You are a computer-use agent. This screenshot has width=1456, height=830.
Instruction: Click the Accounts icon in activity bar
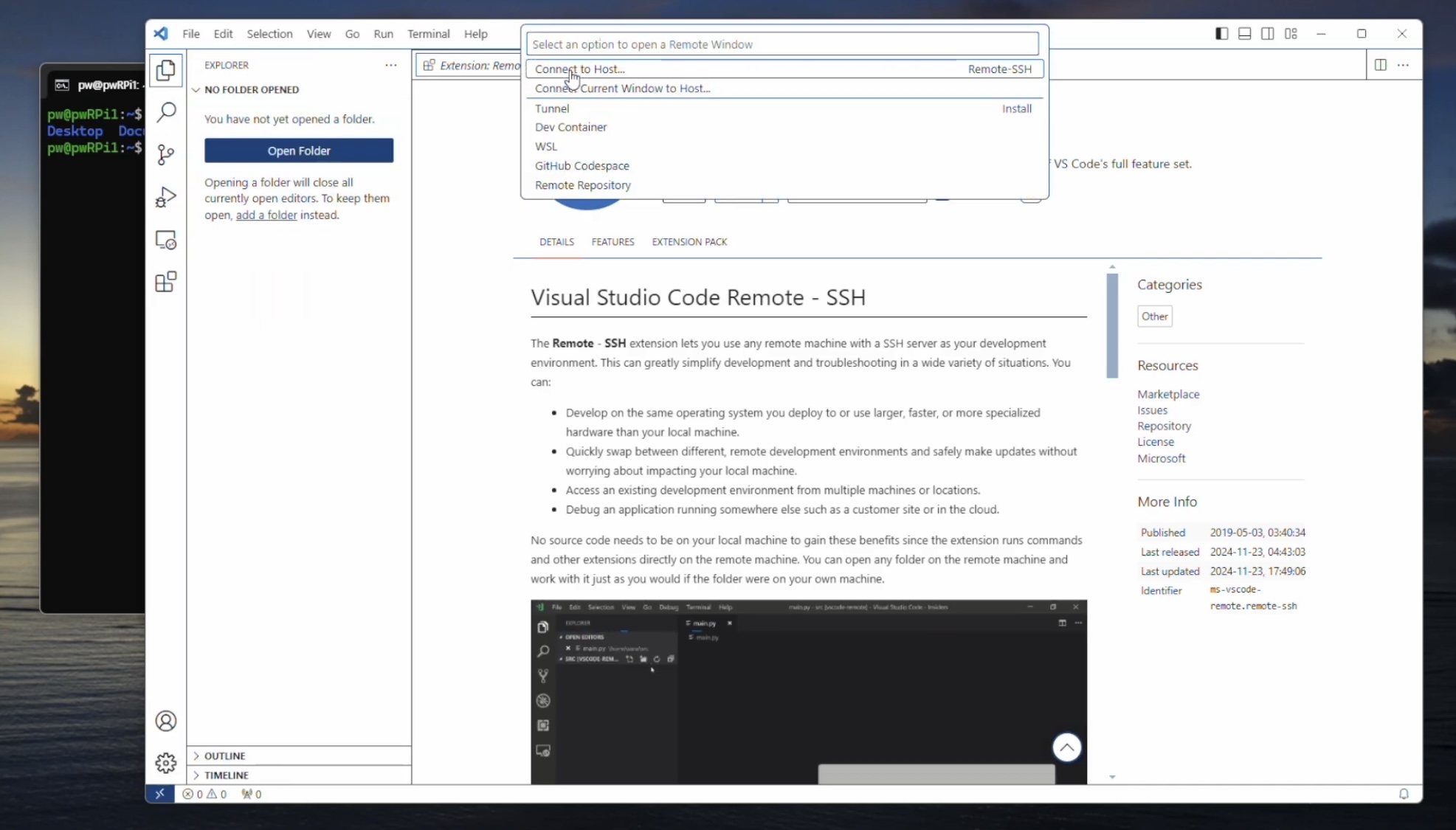pyautogui.click(x=166, y=721)
